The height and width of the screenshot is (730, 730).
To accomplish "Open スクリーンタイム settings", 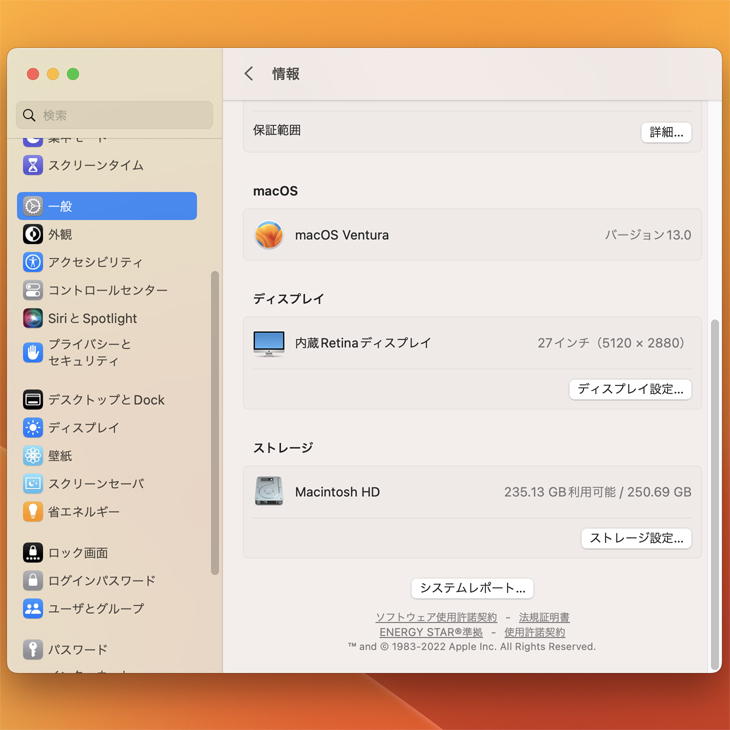I will (107, 165).
